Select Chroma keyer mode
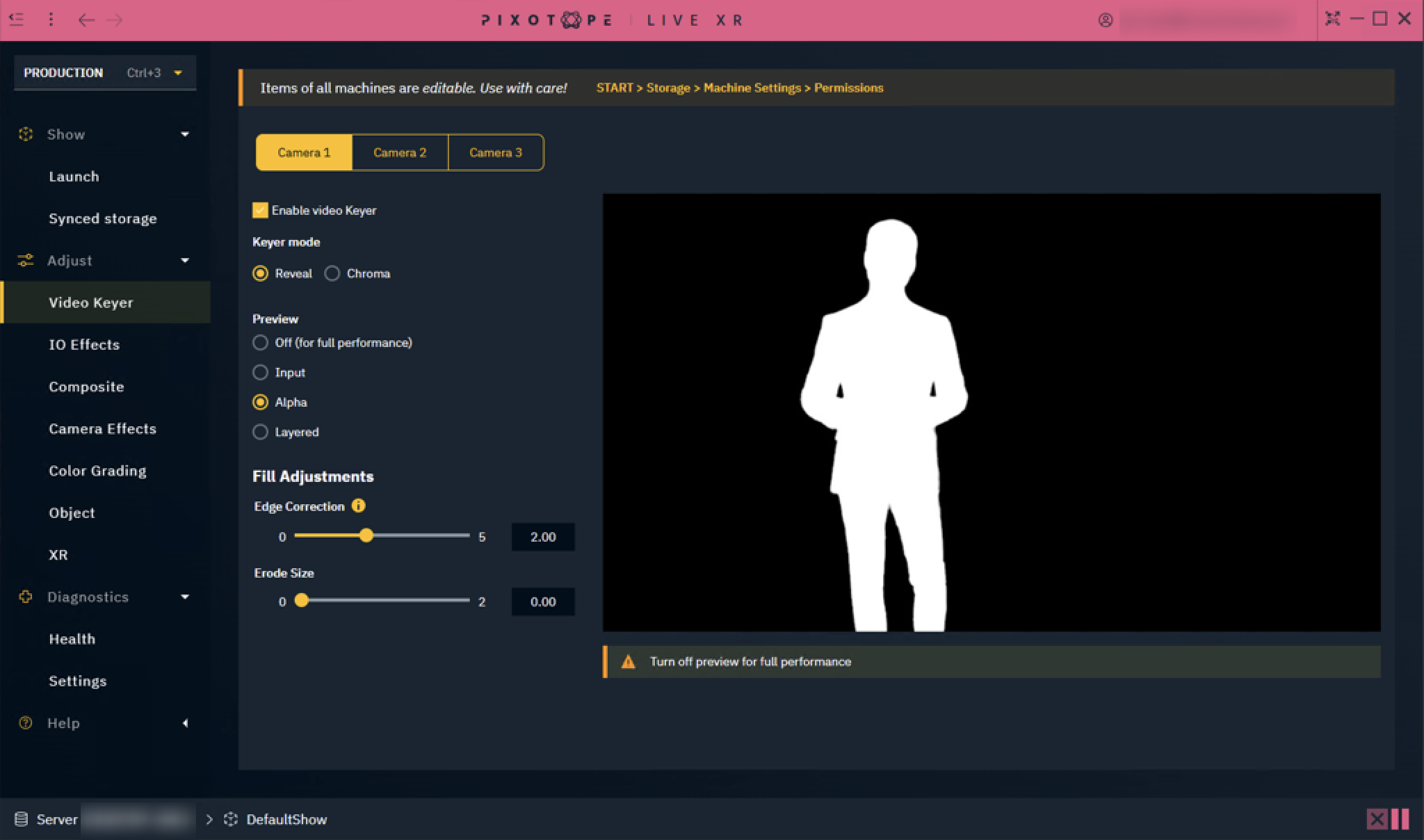The height and width of the screenshot is (840, 1424). point(332,273)
